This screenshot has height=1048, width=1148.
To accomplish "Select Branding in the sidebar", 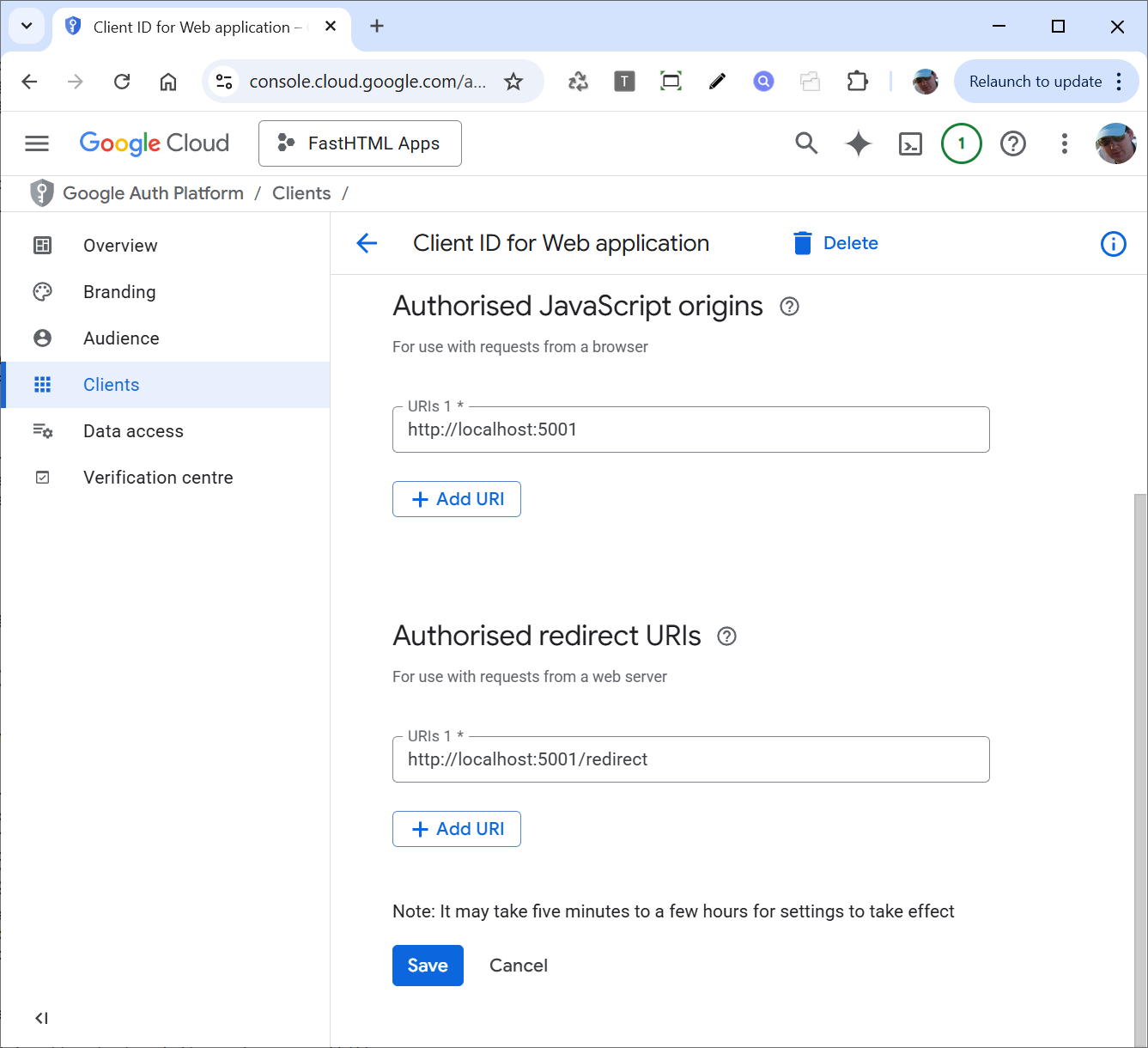I will point(119,292).
